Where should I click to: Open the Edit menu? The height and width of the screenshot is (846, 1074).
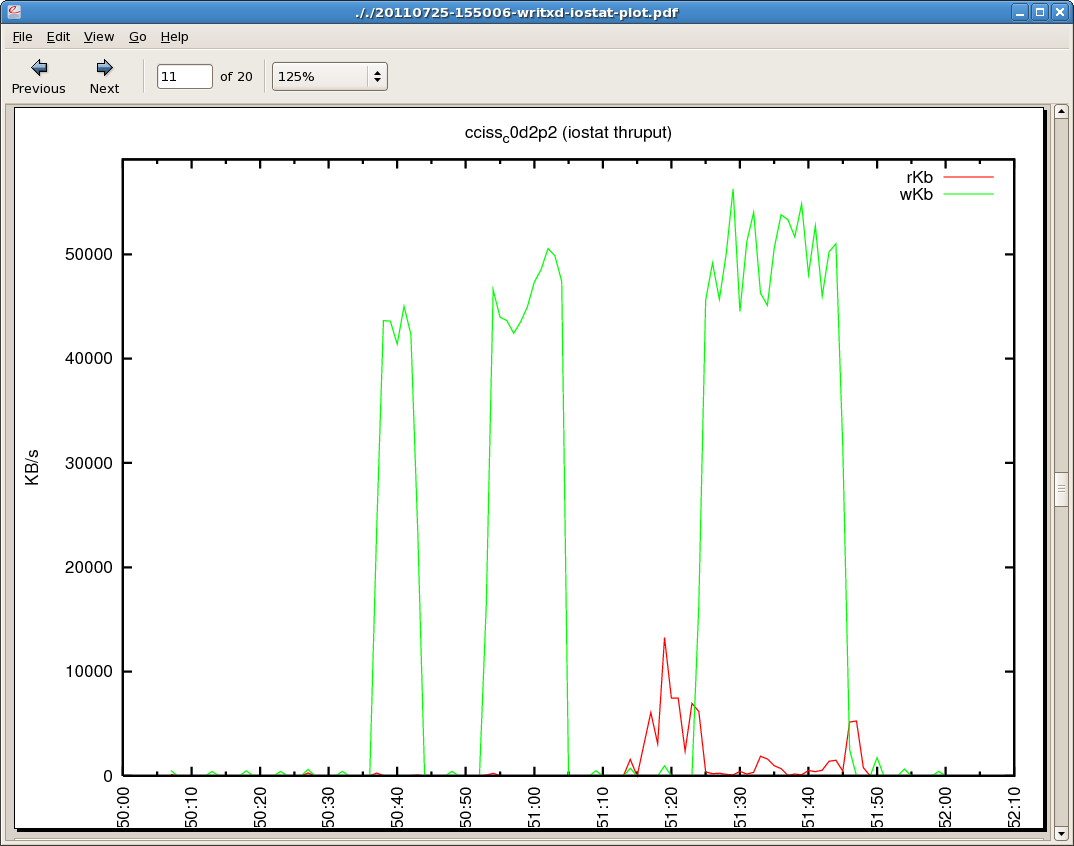(x=58, y=37)
